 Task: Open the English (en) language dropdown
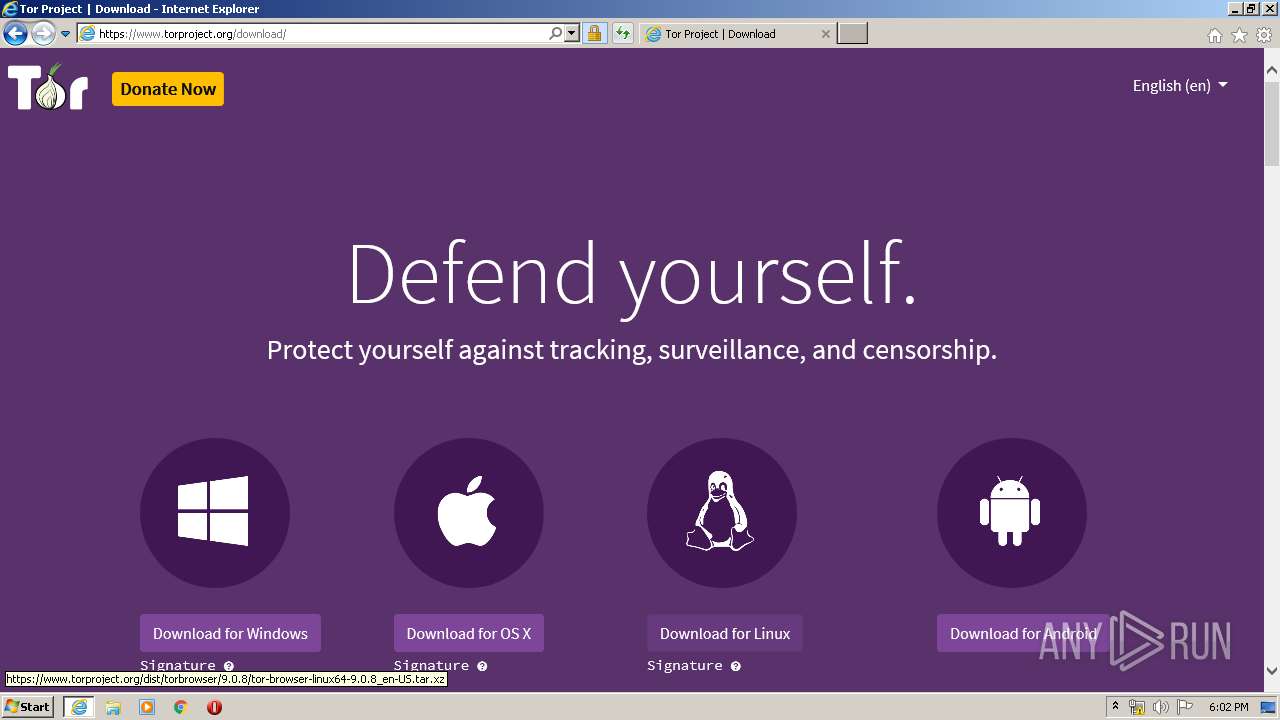click(1180, 86)
